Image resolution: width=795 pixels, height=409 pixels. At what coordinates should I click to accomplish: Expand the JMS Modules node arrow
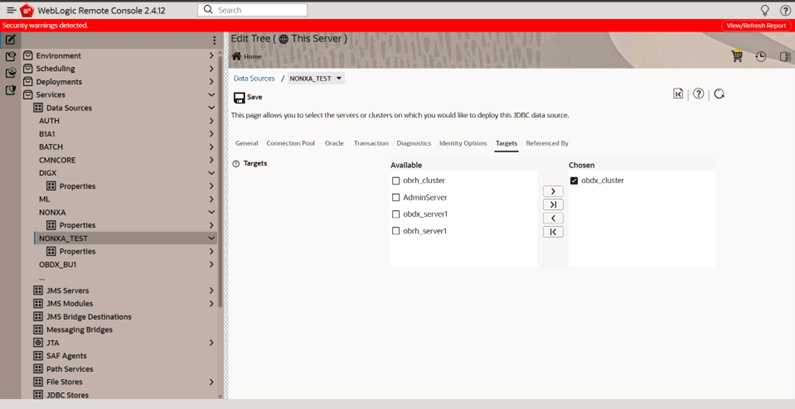coord(211,304)
